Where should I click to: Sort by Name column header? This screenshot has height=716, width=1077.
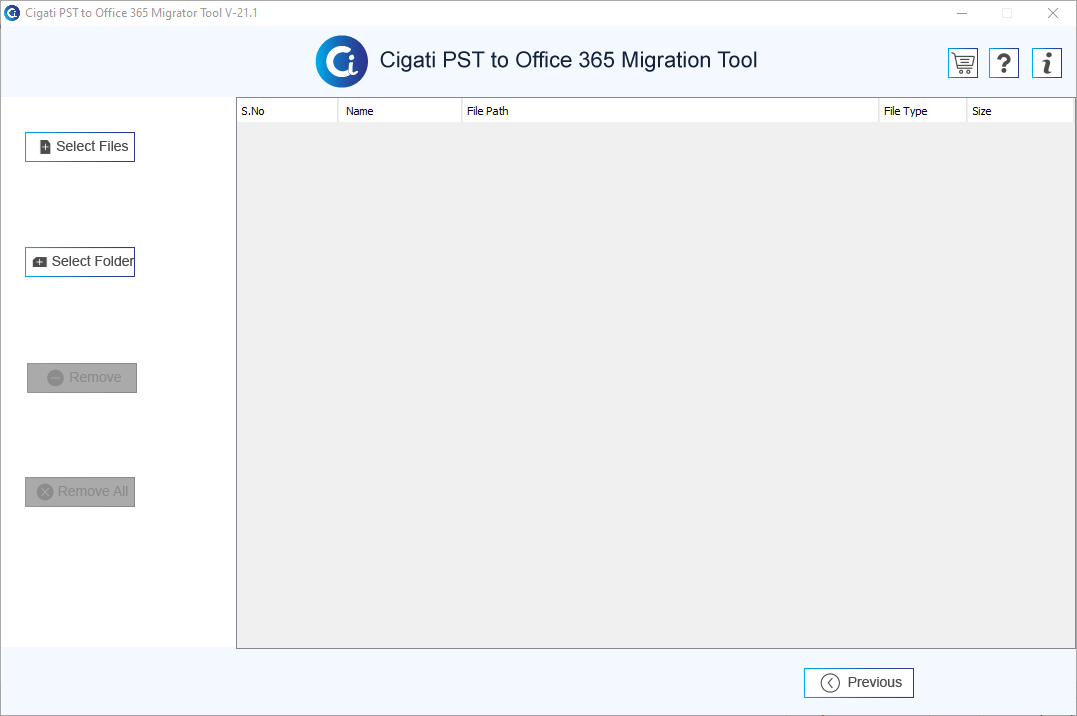pyautogui.click(x=400, y=111)
